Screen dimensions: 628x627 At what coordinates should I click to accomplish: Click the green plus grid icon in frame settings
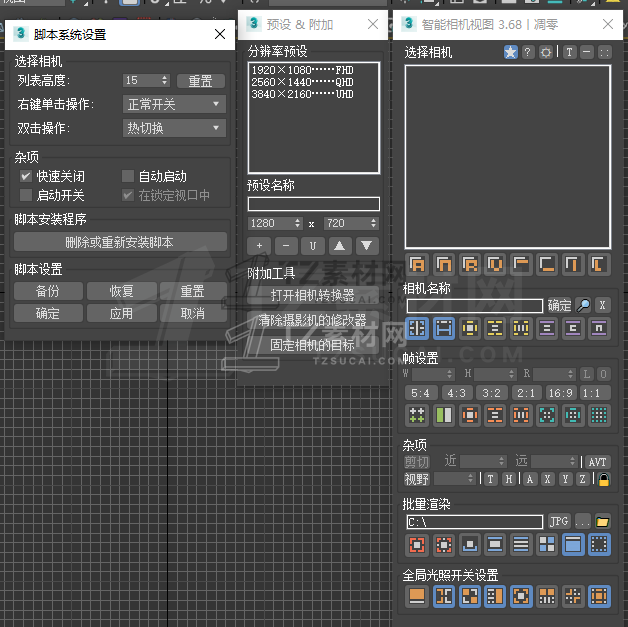[417, 415]
